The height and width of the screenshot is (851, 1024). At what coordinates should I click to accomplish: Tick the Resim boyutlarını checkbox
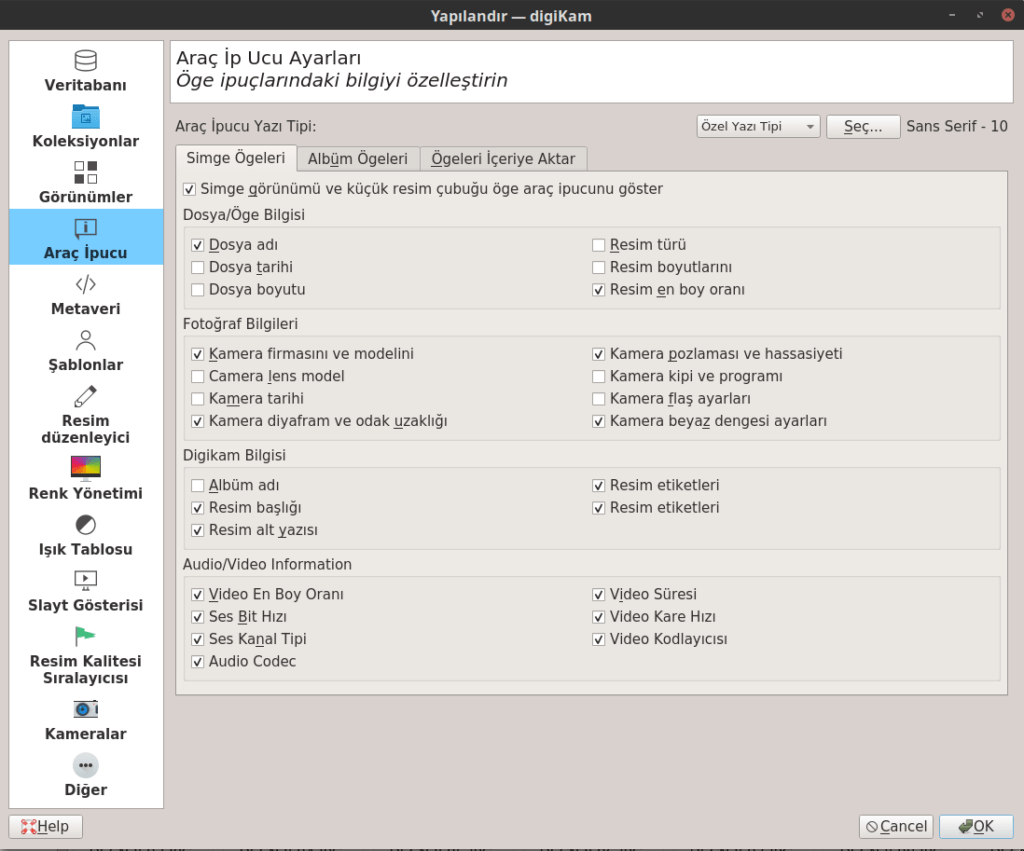pyautogui.click(x=598, y=267)
